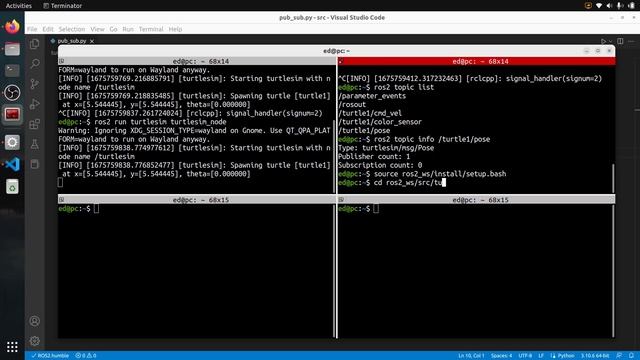Image resolution: width=640 pixels, height=360 pixels.
Task: Open Run and Debug view in VS Code
Action: (35, 104)
